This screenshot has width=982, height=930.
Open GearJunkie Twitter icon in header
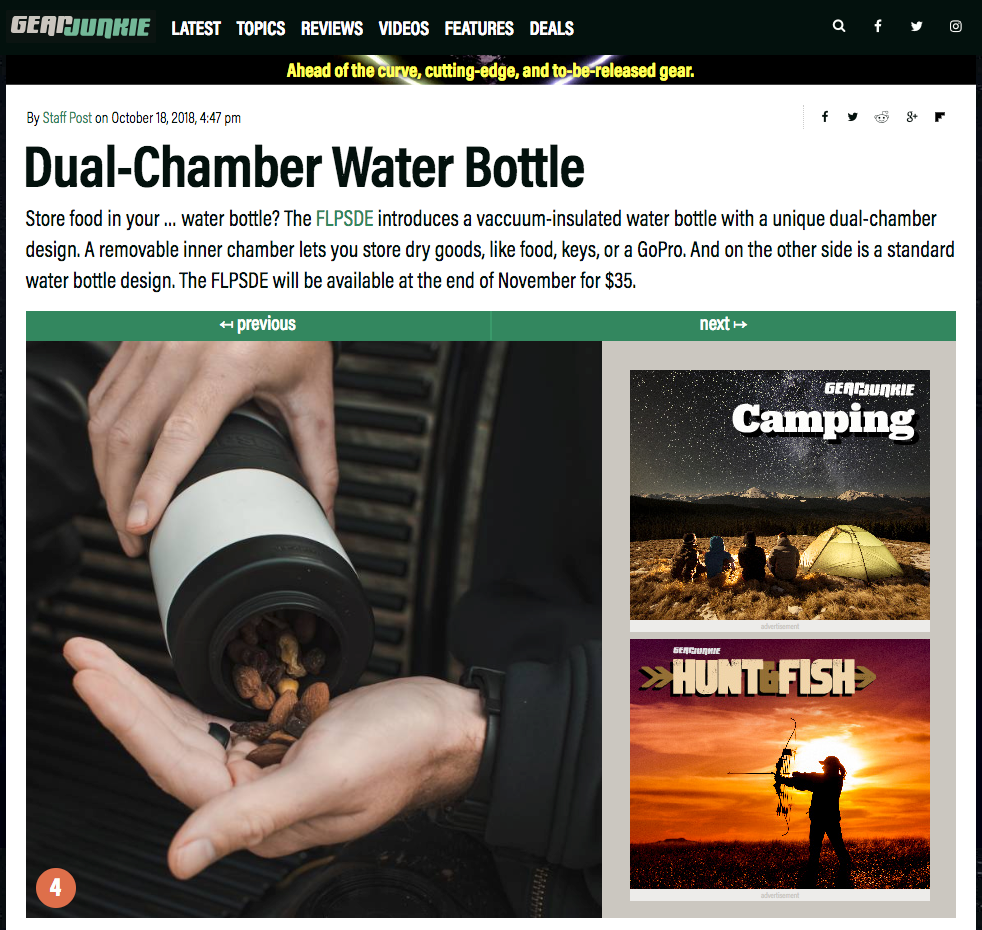(916, 26)
